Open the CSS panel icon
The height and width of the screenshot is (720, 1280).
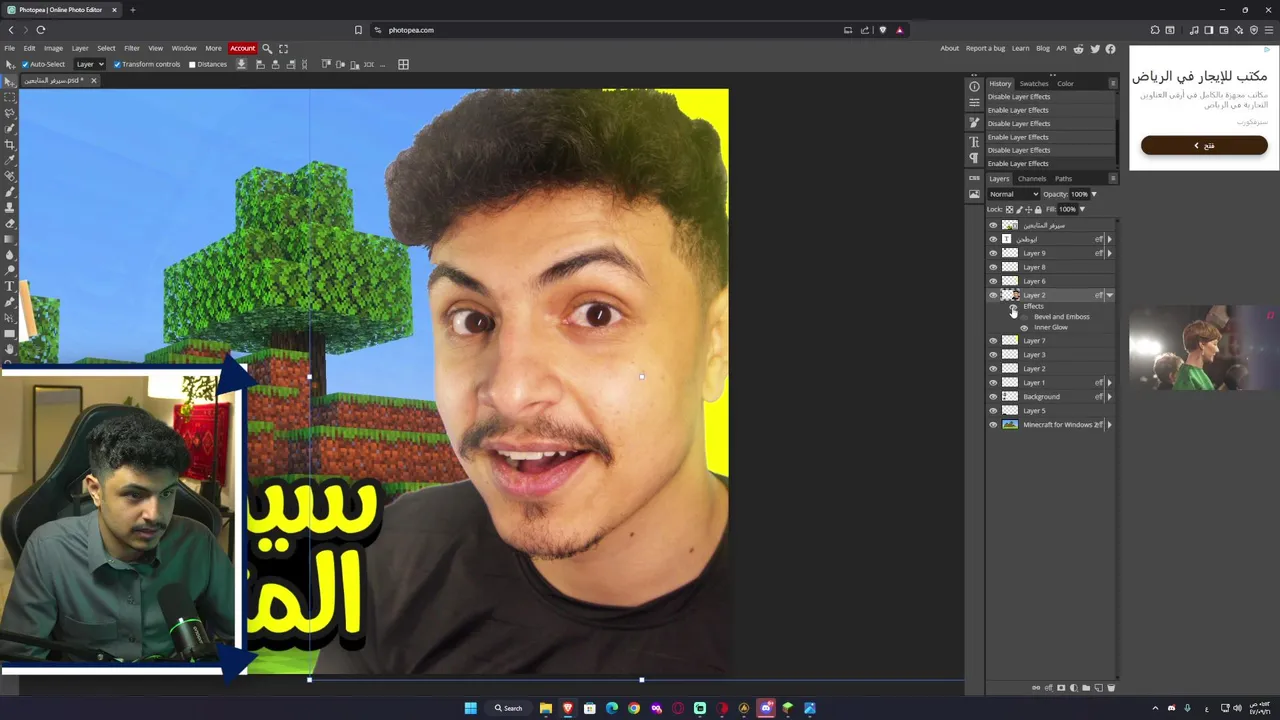tap(975, 178)
